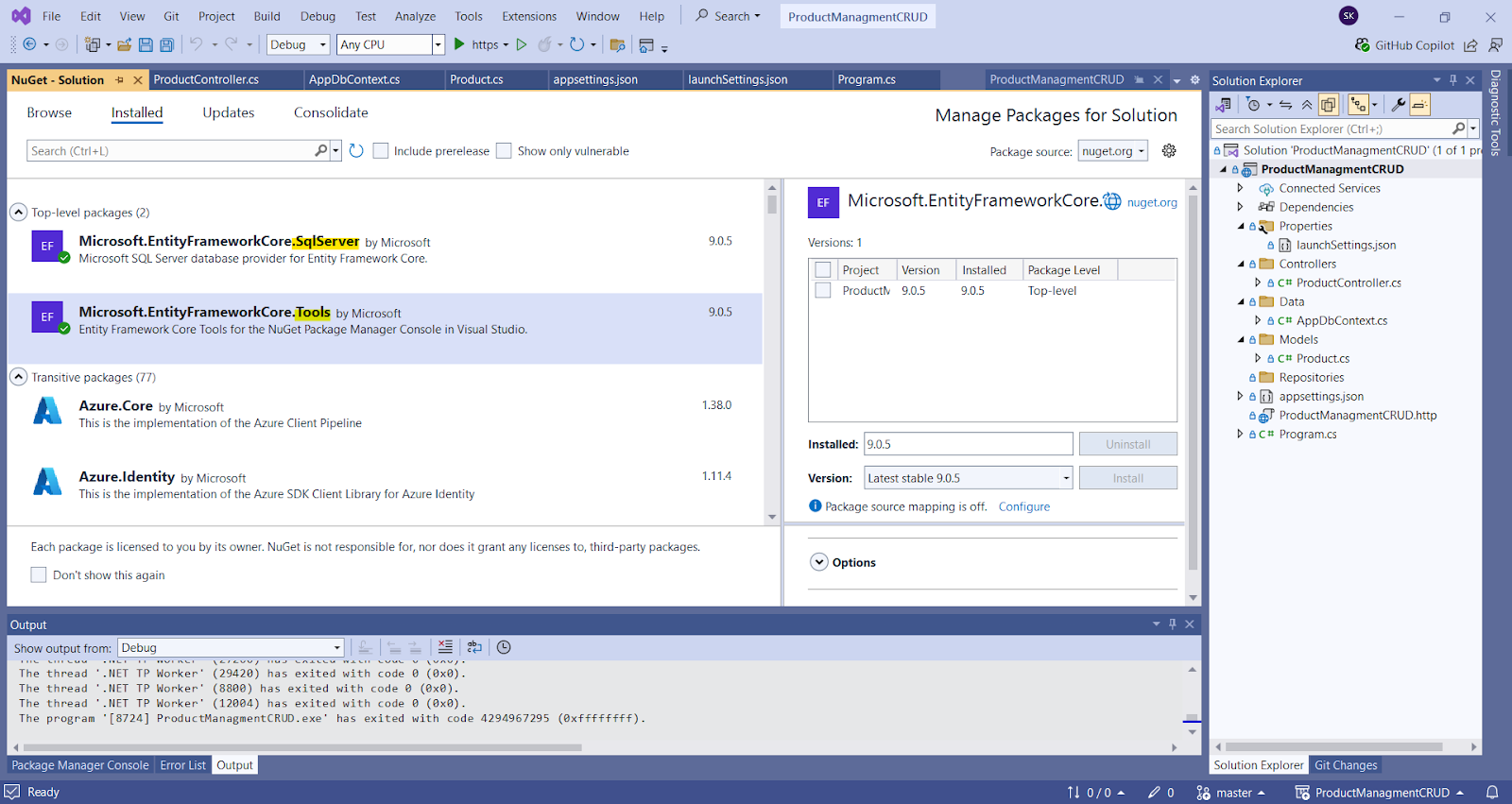Click Start Without Debugging outline play icon

(522, 44)
